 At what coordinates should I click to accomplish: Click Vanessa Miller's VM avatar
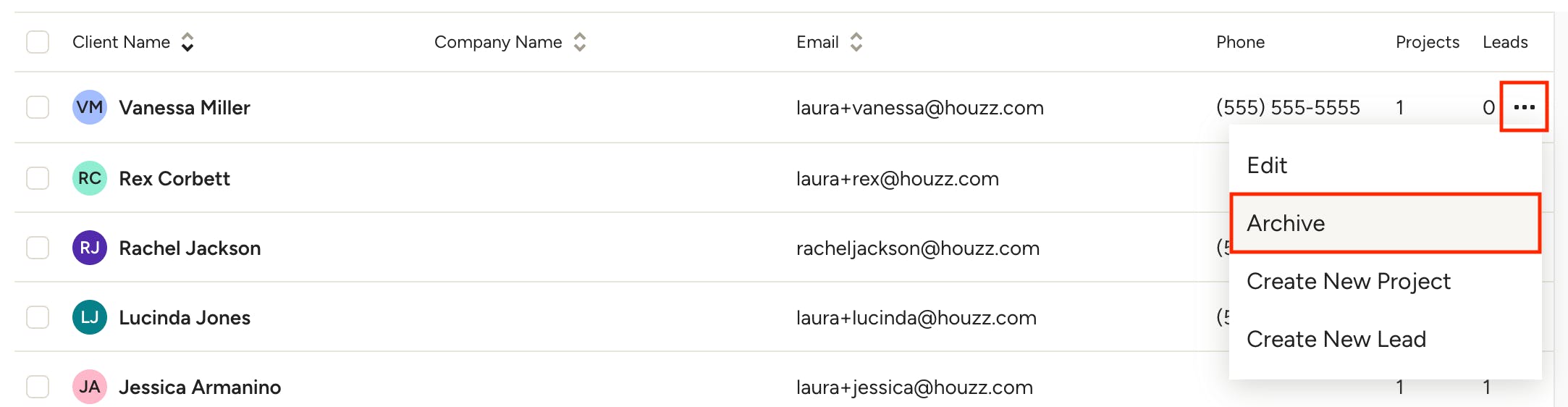click(90, 108)
